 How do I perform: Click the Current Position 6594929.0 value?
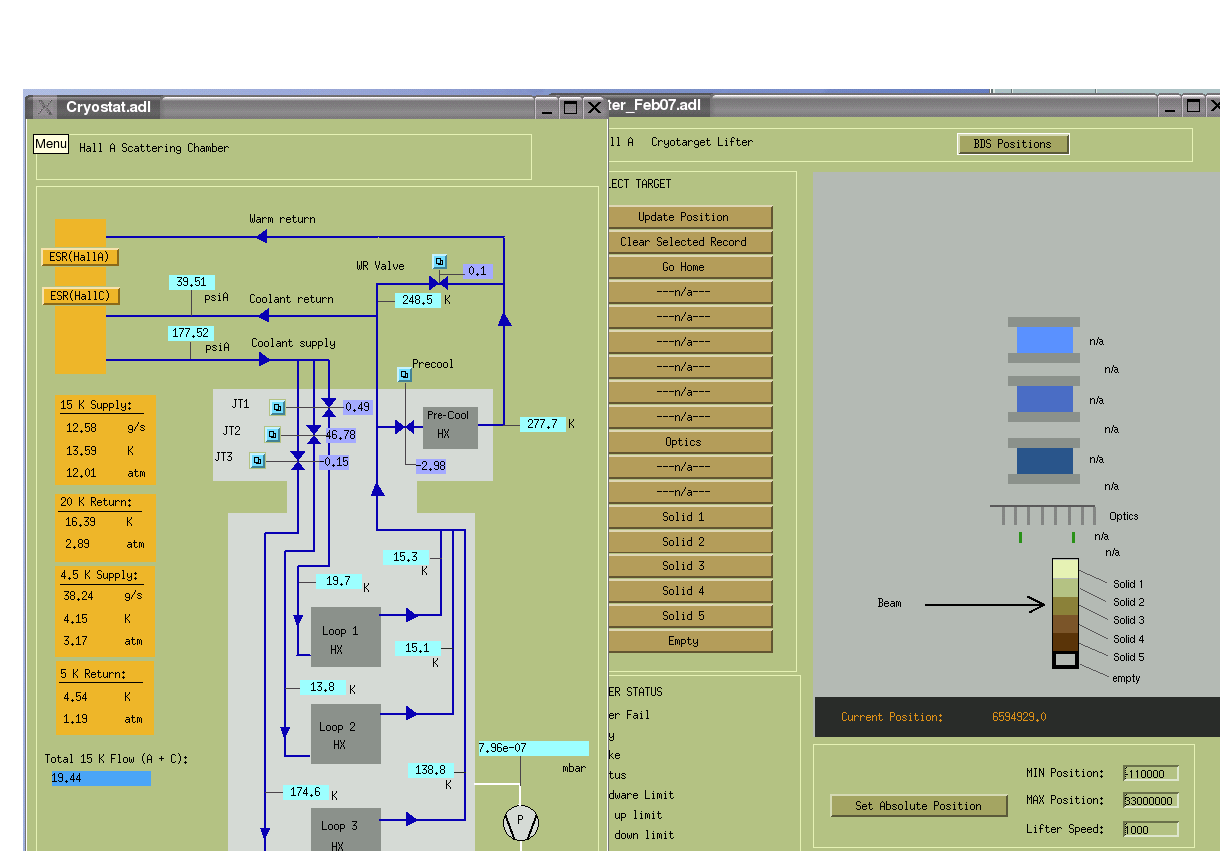pos(1019,717)
